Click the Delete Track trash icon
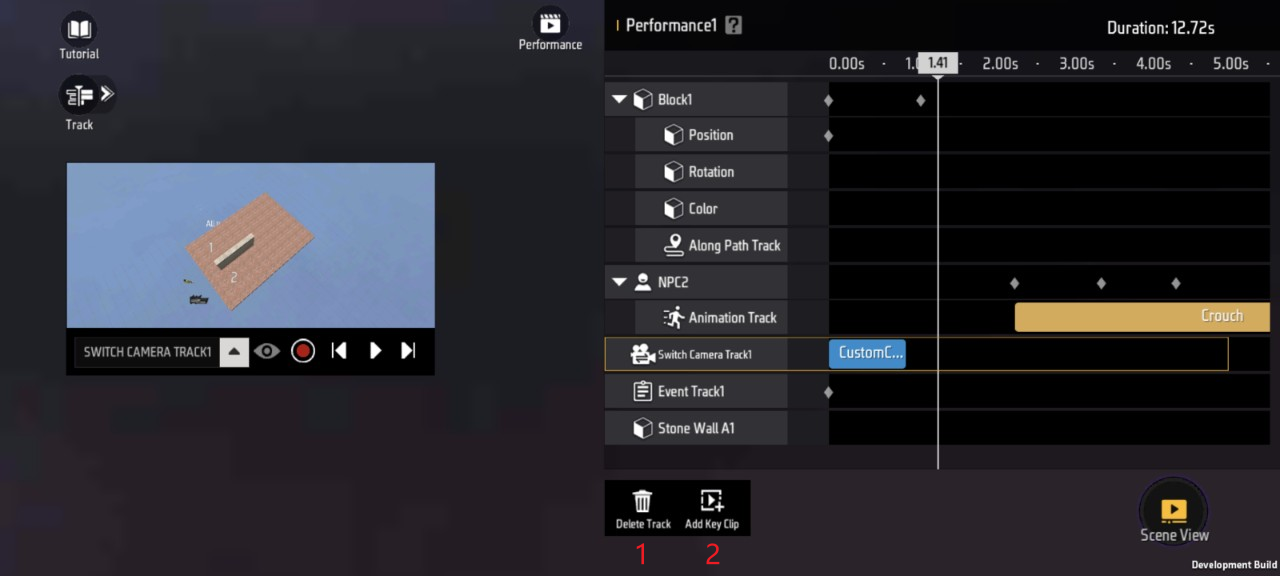Viewport: 1280px width, 576px height. [643, 502]
